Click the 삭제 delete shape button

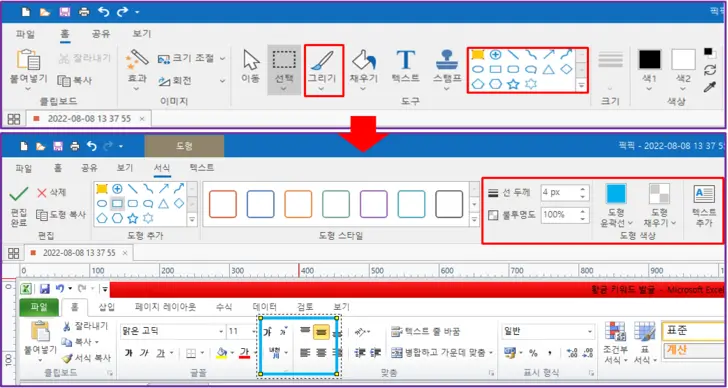(x=52, y=193)
